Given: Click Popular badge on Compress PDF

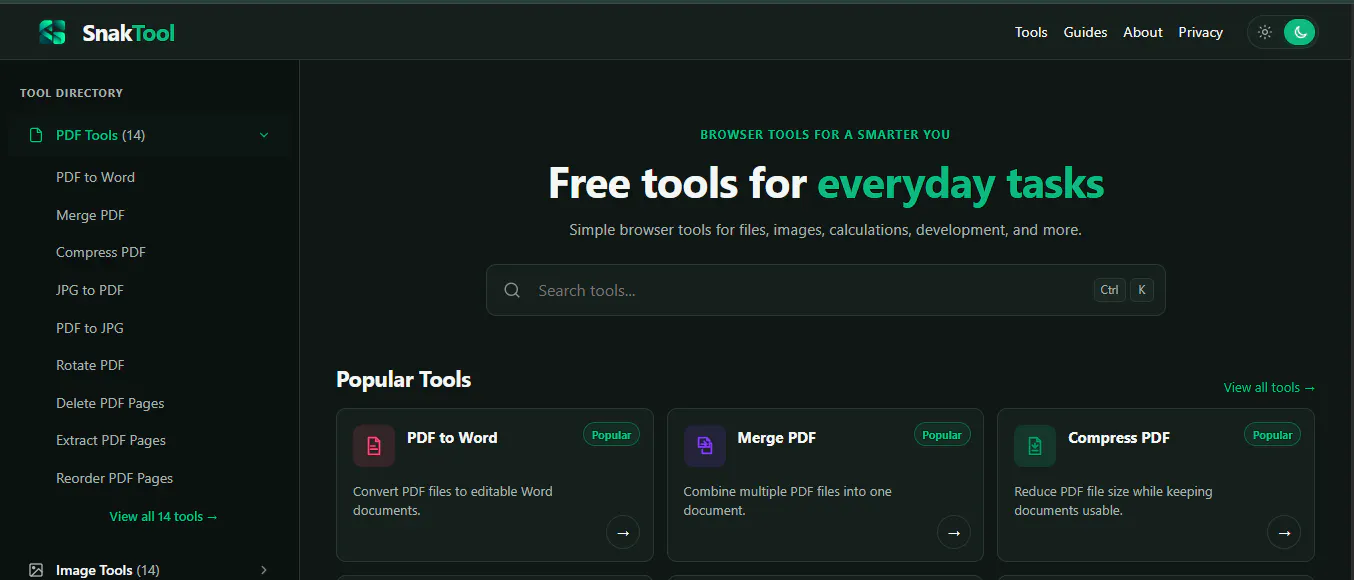Looking at the screenshot, I should [1272, 435].
